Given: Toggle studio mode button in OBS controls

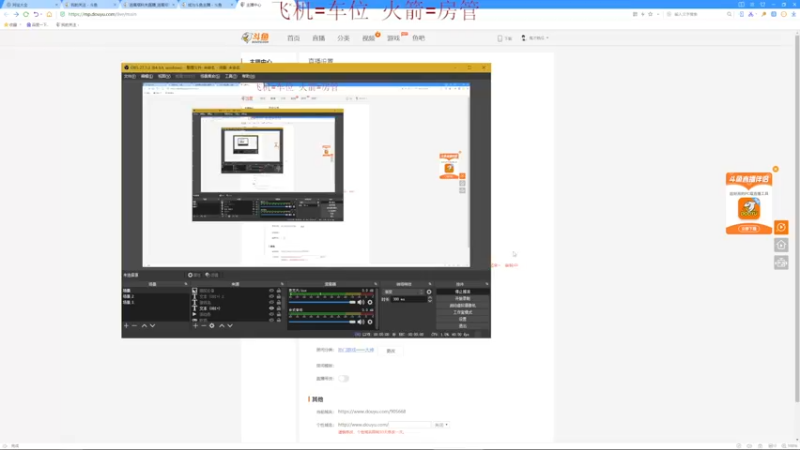Looking at the screenshot, I should (463, 312).
